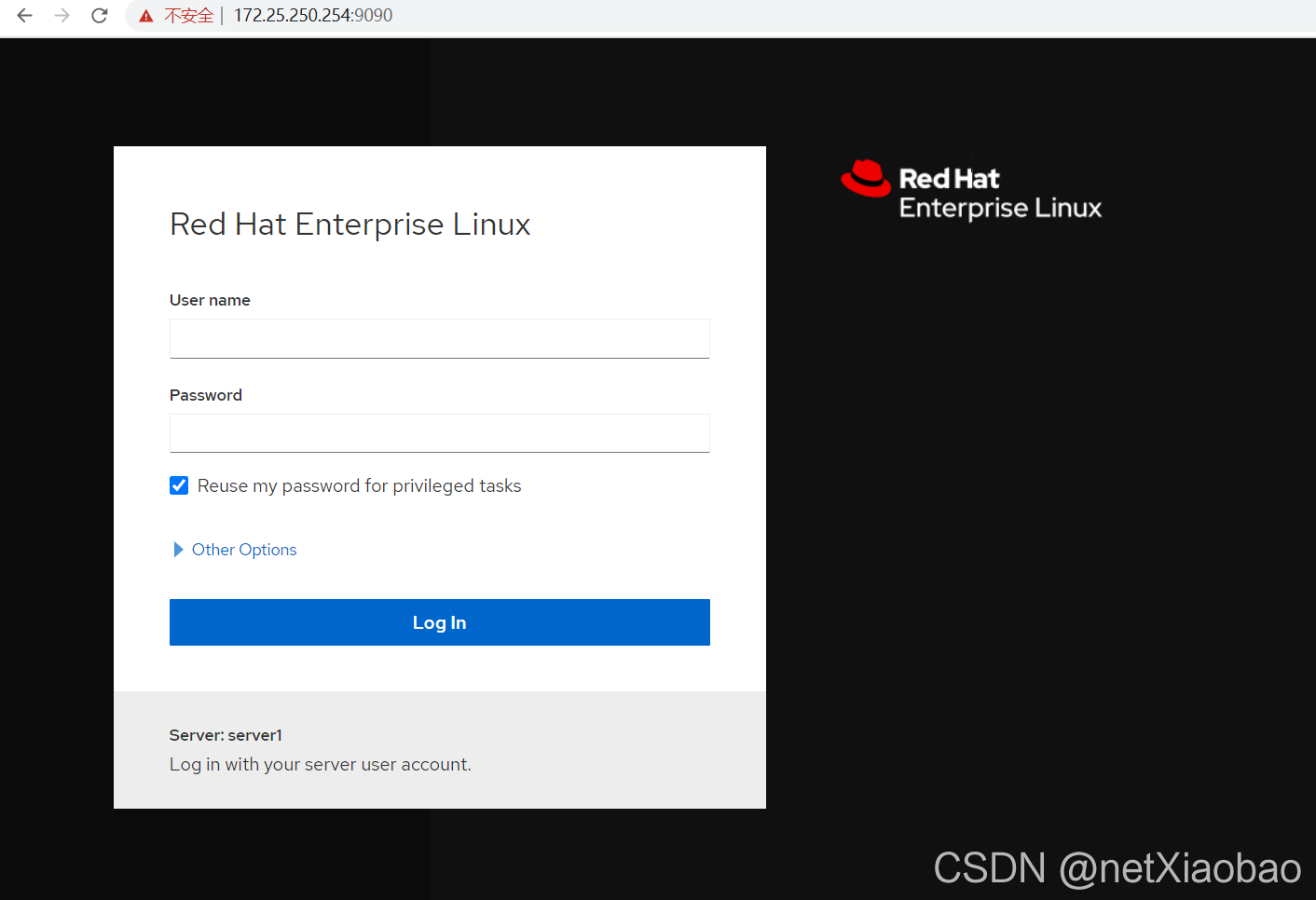Open the Other Options link text
Image resolution: width=1316 pixels, height=900 pixels.
[x=244, y=550]
